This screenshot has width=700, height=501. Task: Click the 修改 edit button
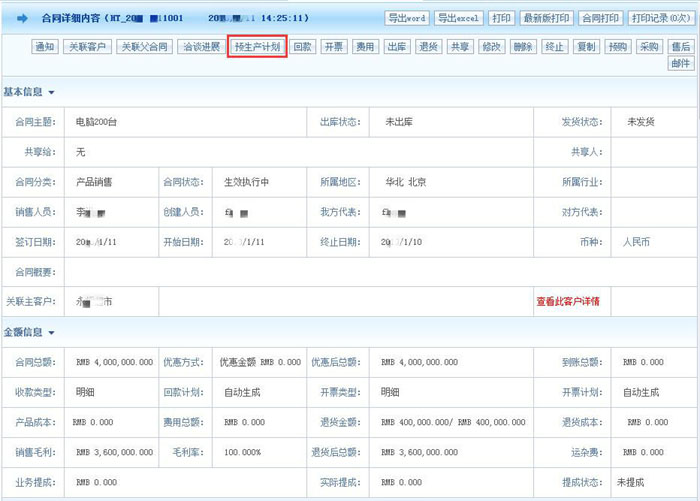(x=491, y=47)
